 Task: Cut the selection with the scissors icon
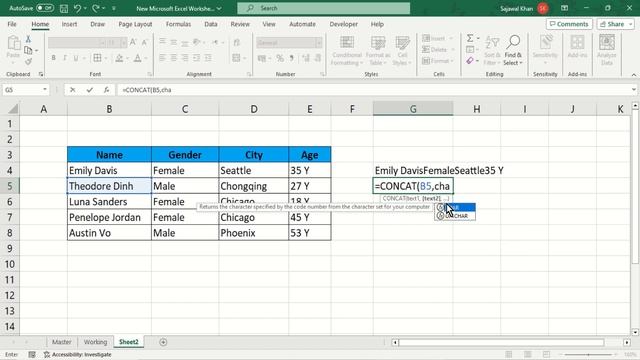[28, 40]
